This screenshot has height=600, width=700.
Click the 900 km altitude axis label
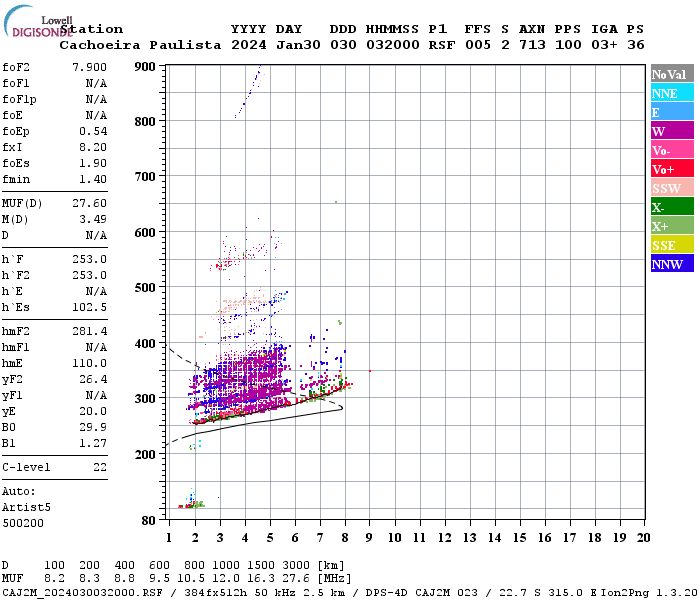(x=145, y=67)
